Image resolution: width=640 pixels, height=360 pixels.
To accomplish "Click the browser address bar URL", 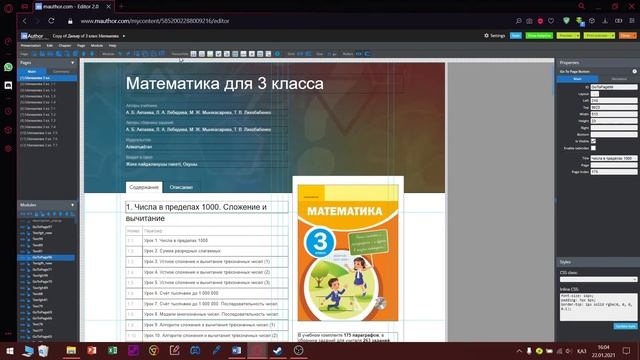I will [155, 21].
